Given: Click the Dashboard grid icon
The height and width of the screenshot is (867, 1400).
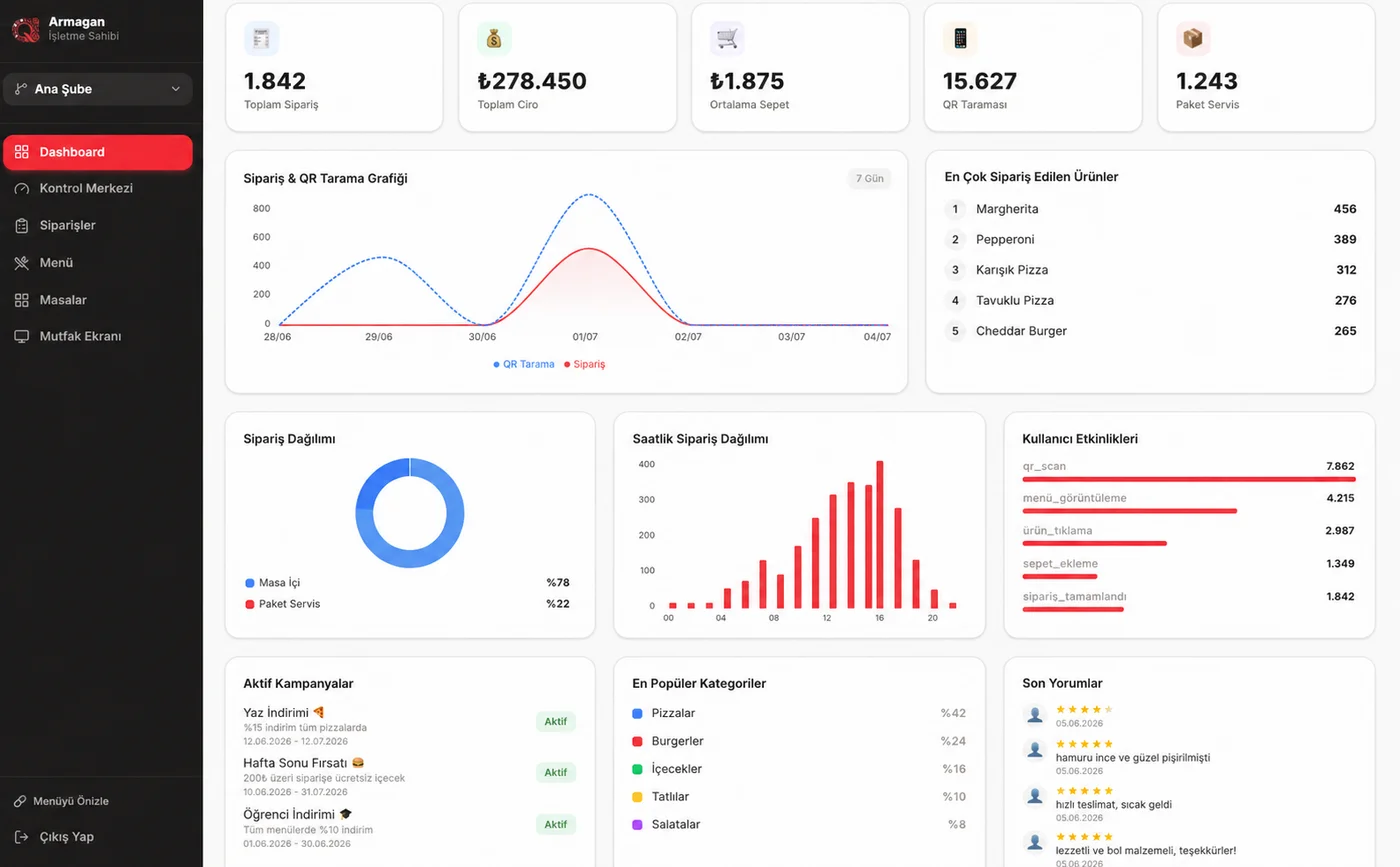Looking at the screenshot, I should point(22,152).
